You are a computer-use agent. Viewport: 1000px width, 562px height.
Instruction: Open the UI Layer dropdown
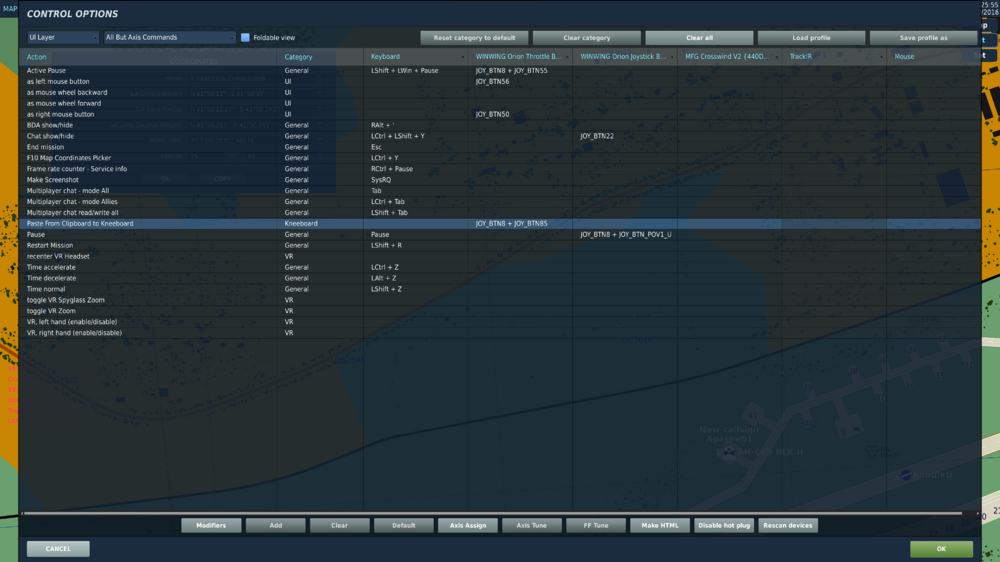click(62, 38)
